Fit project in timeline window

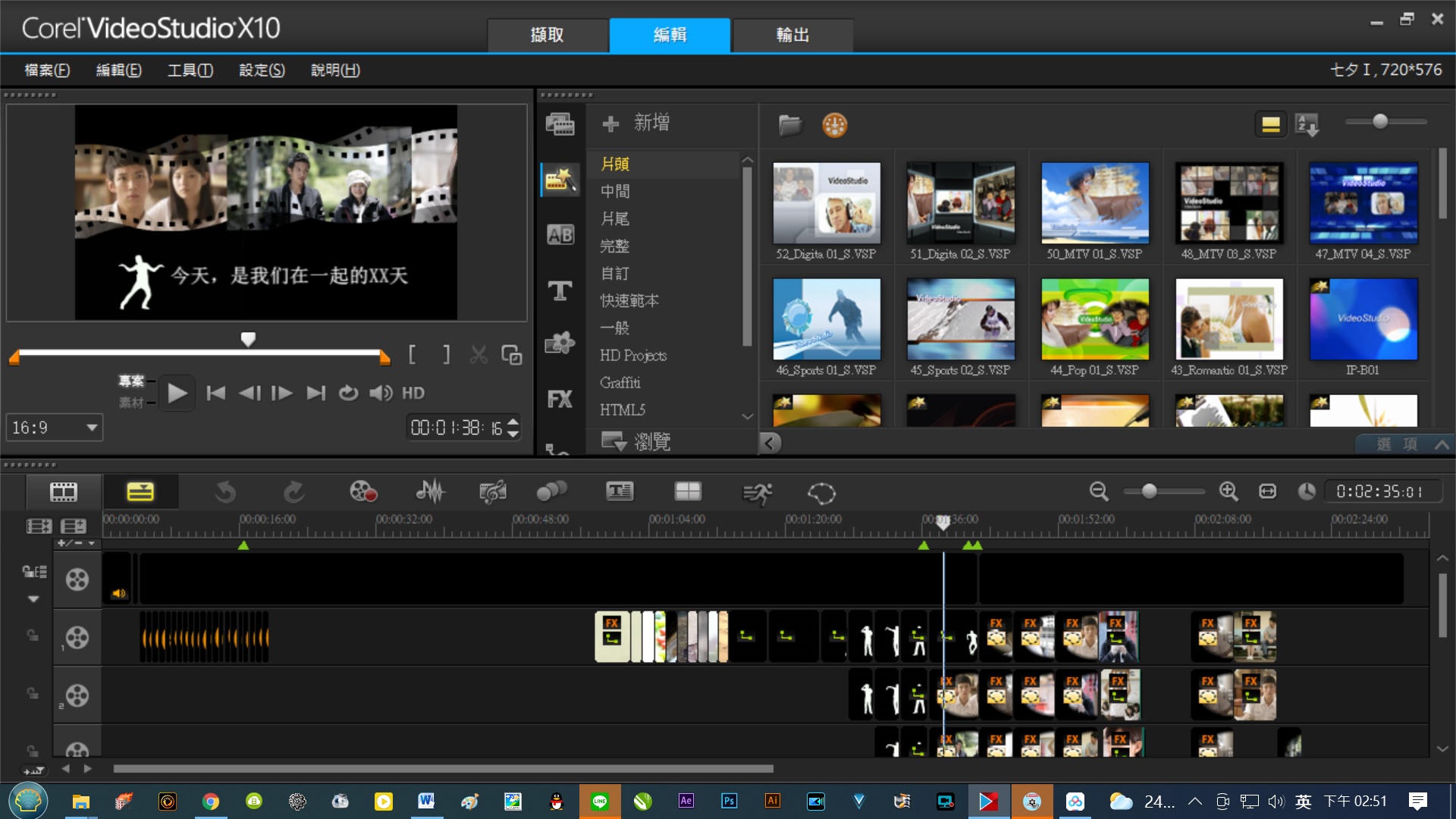(1267, 491)
